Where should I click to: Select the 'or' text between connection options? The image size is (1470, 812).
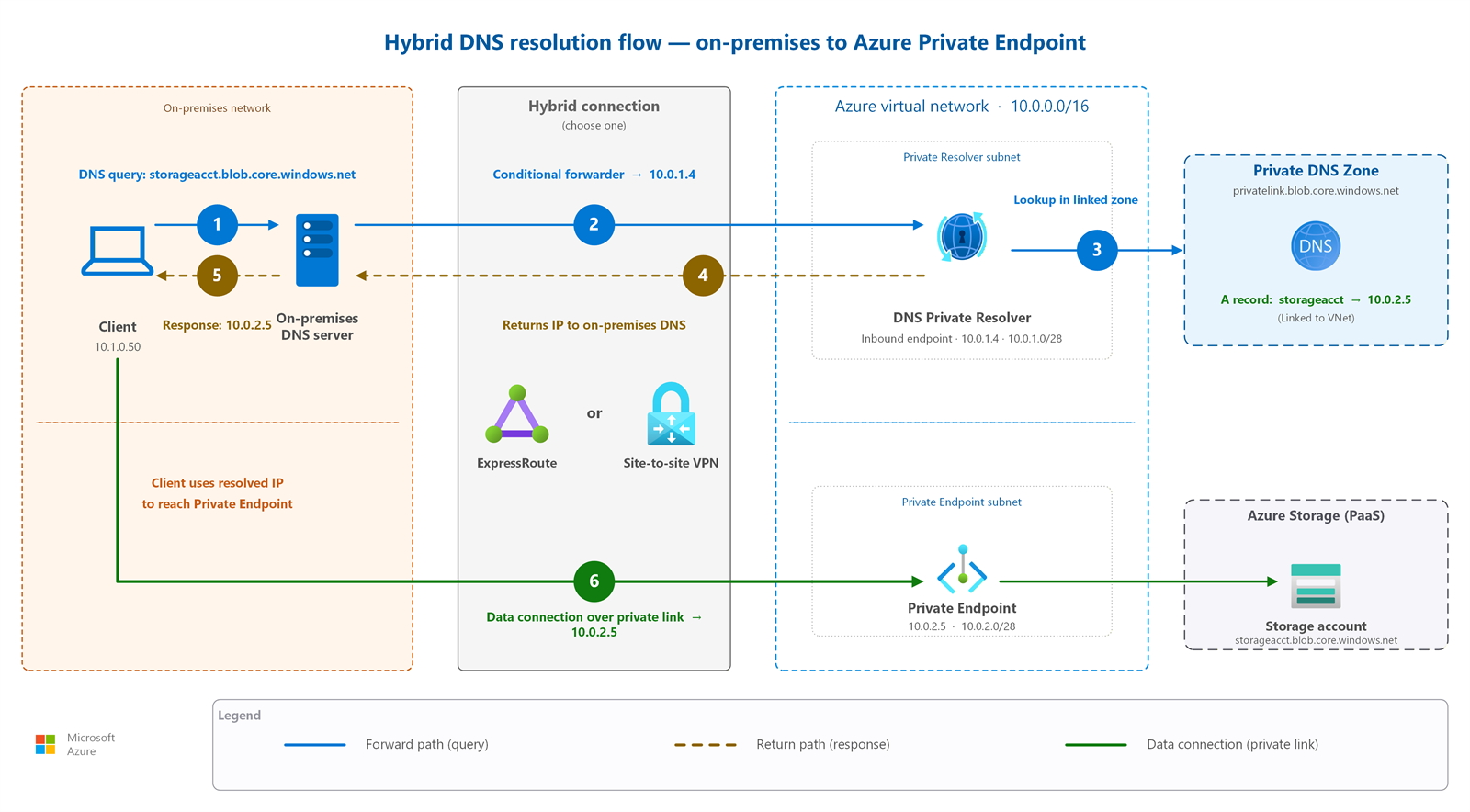[594, 414]
